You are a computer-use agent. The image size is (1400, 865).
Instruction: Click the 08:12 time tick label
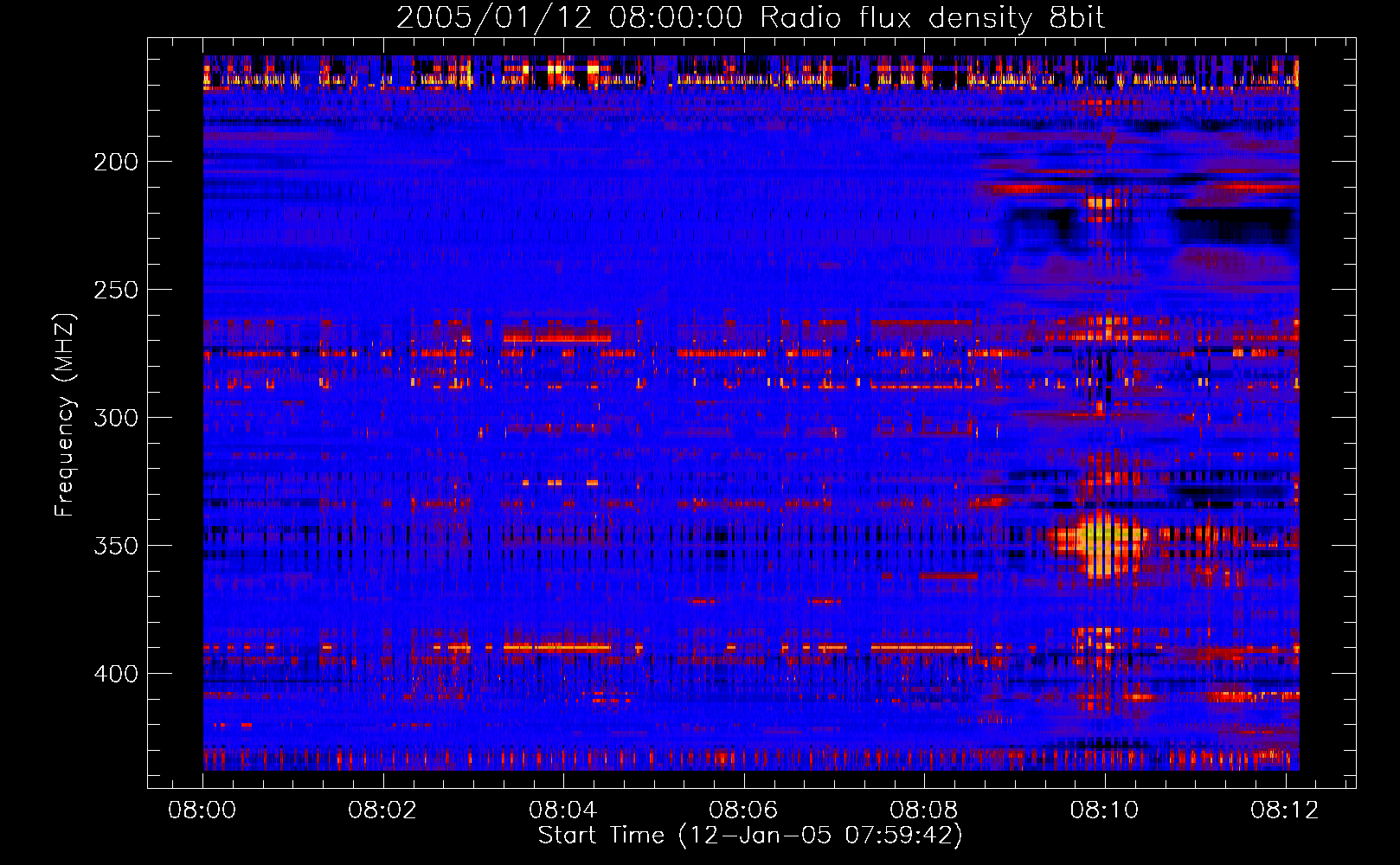[1285, 810]
